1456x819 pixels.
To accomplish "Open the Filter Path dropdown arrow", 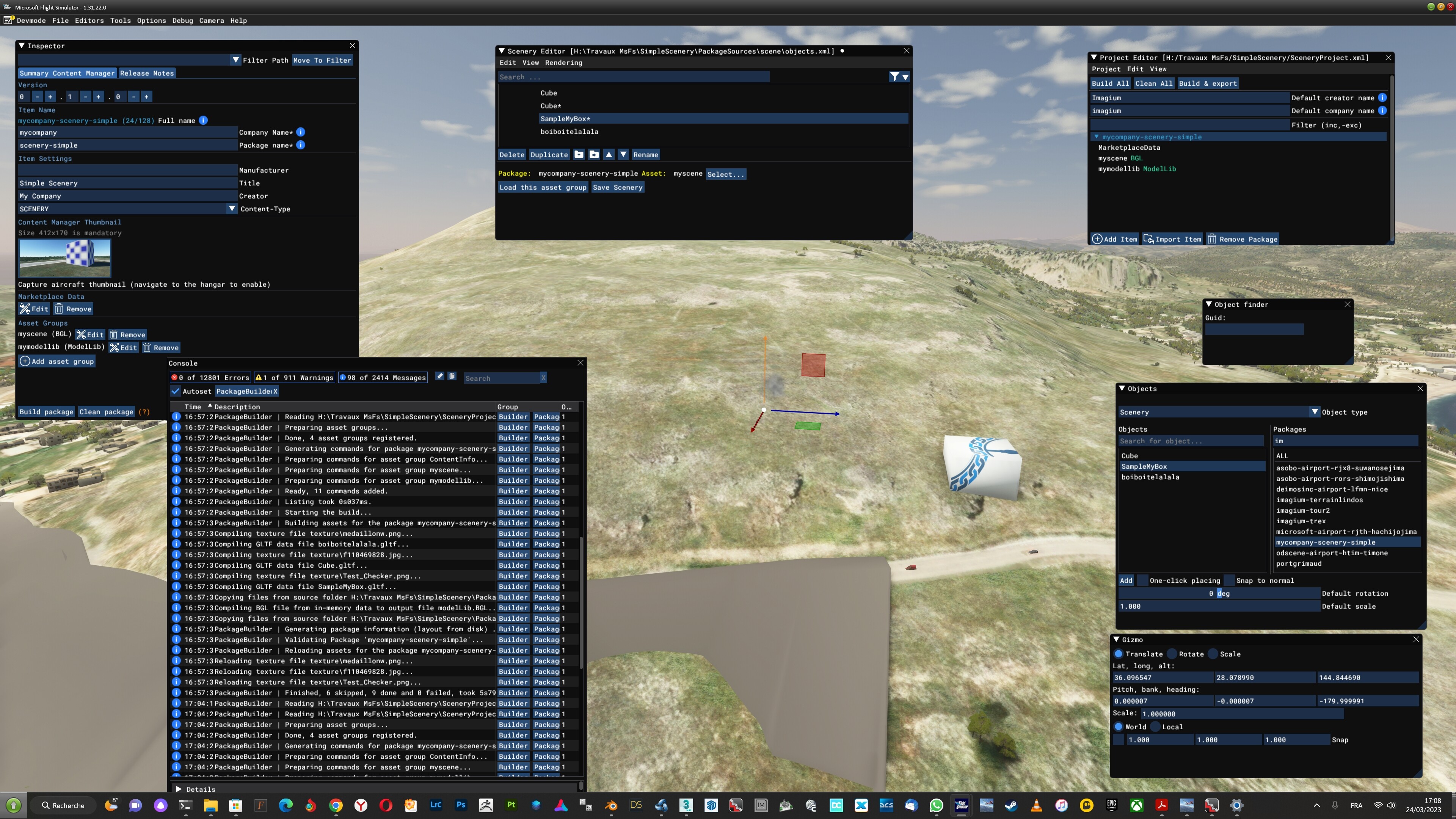I will (x=236, y=60).
